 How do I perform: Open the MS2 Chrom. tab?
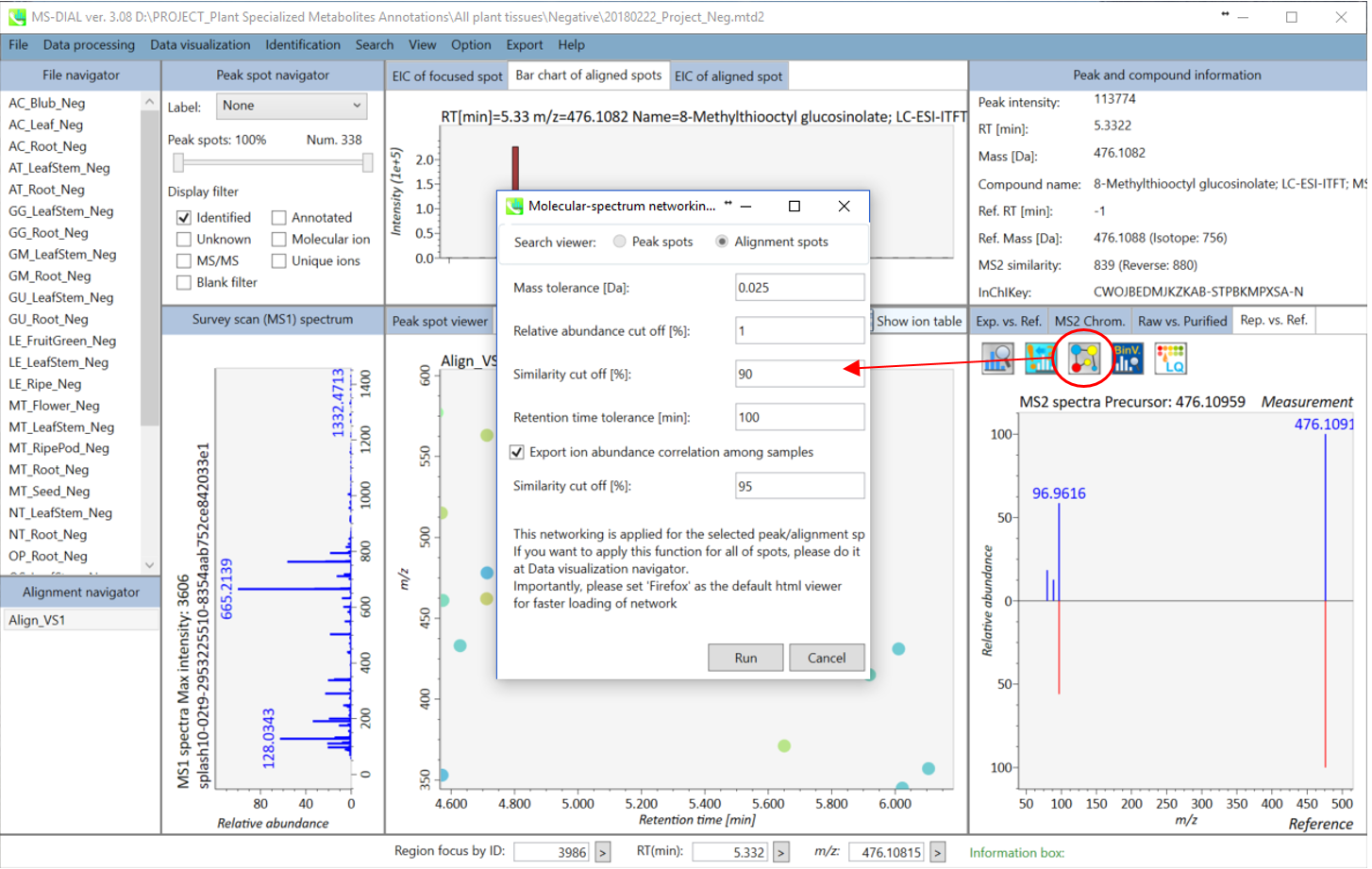click(1090, 321)
